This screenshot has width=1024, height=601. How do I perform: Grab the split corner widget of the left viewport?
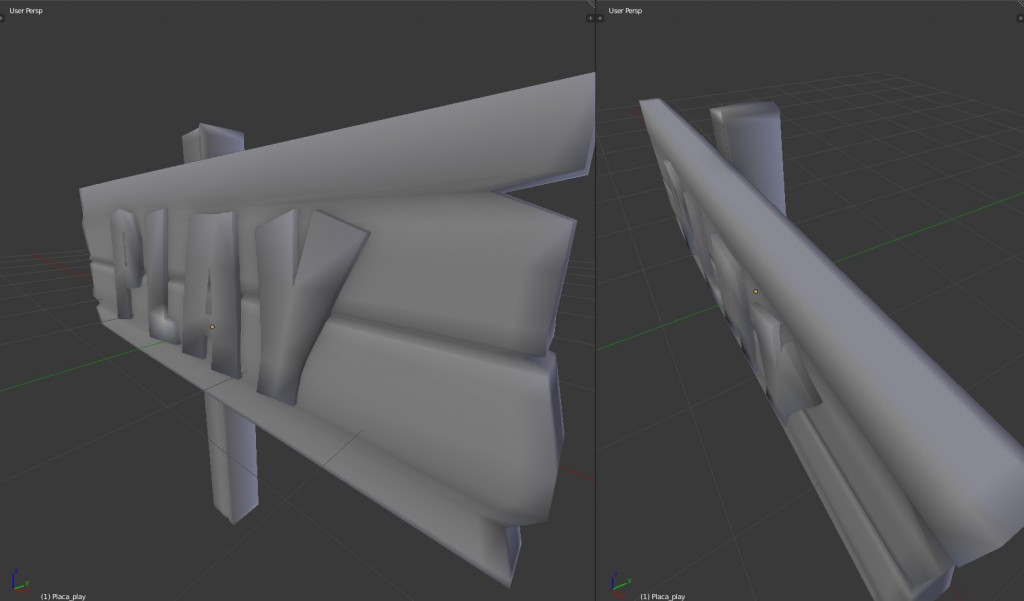(590, 4)
